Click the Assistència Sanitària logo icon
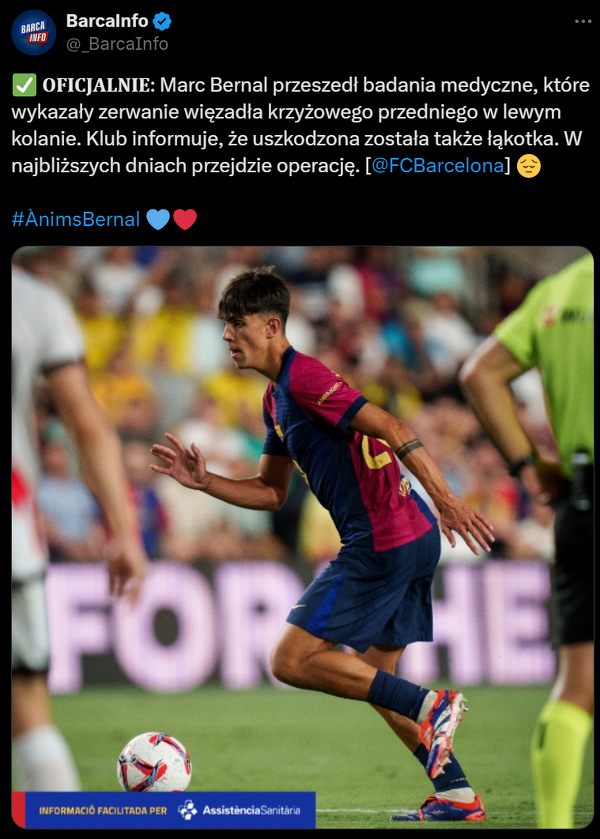Image resolution: width=600 pixels, height=839 pixels. (x=188, y=810)
